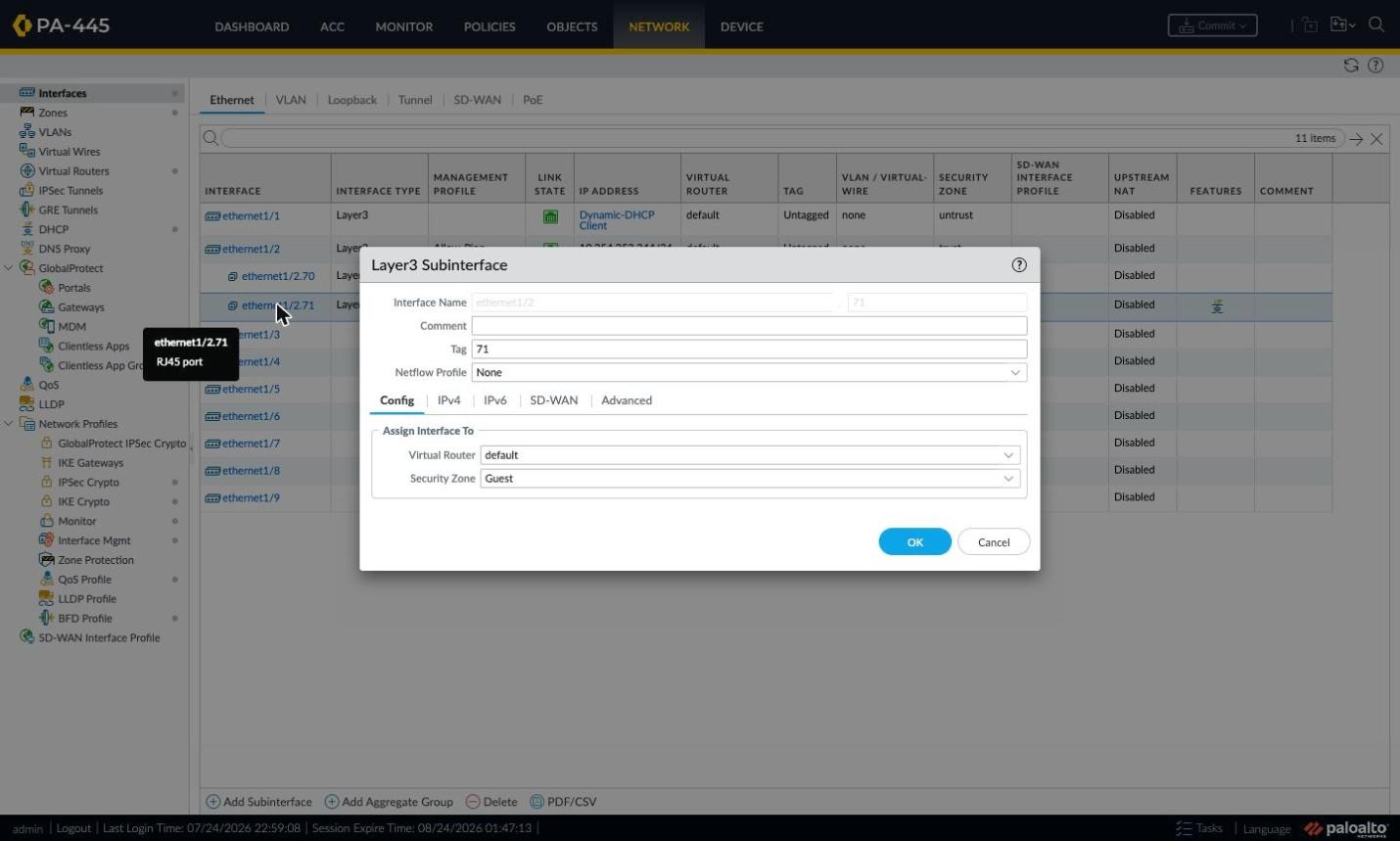Collapse the GlobalProtect tree node
The image size is (1400, 841).
9,268
